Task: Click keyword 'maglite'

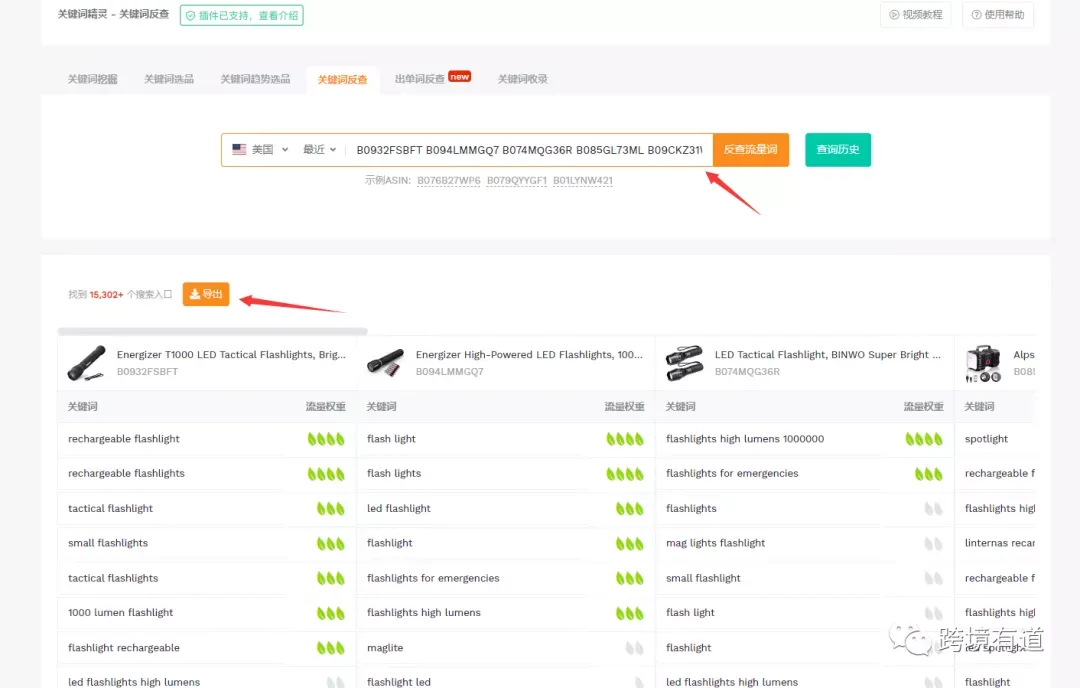Action: click(x=385, y=647)
